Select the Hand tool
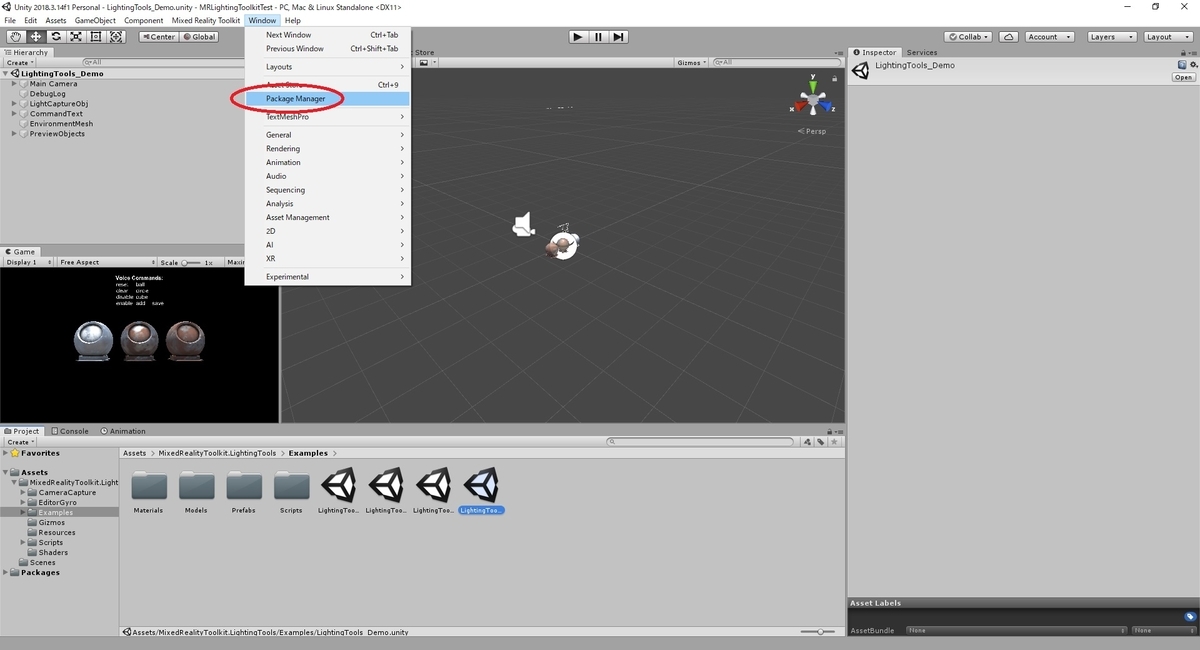Image resolution: width=1200 pixels, height=650 pixels. 15,37
